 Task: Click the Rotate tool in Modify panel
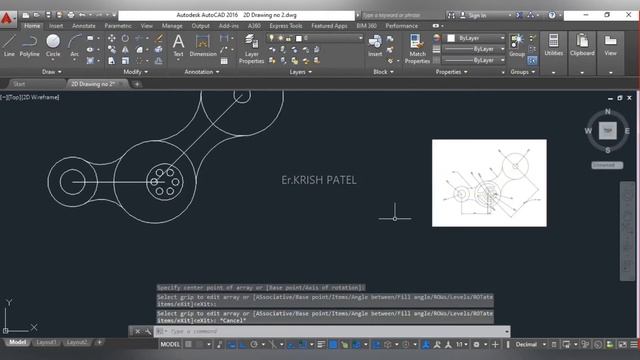pyautogui.click(x=125, y=38)
